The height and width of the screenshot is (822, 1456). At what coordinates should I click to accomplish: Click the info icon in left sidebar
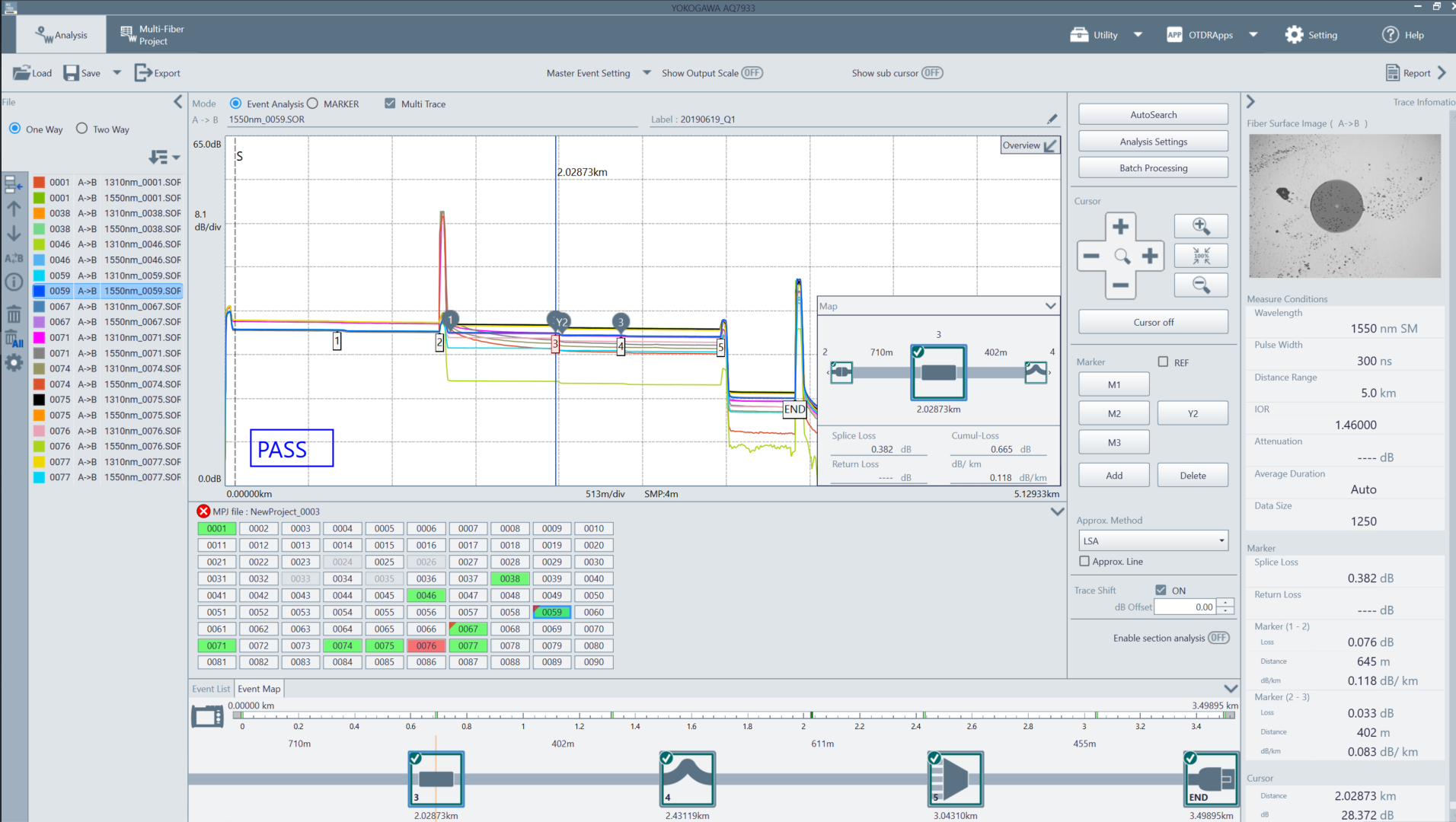click(x=14, y=282)
